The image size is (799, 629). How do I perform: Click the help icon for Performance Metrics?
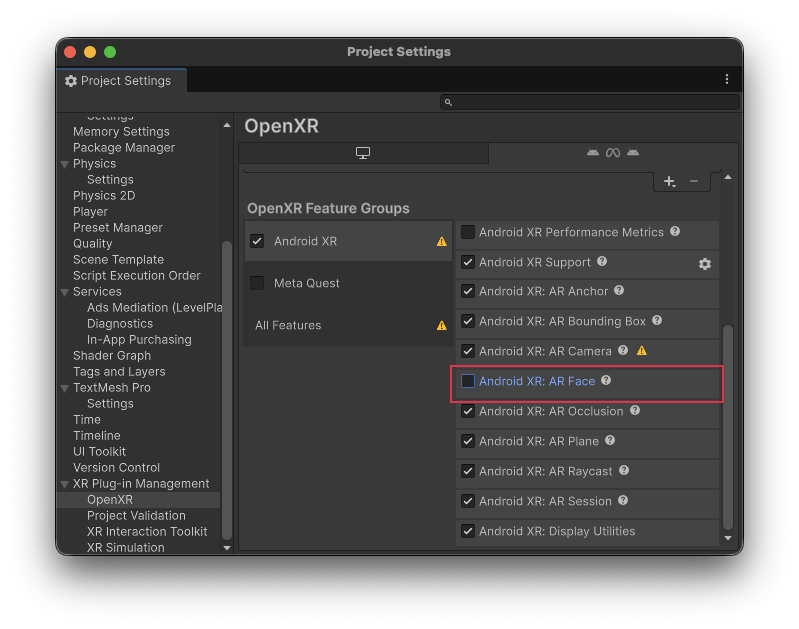pos(675,232)
